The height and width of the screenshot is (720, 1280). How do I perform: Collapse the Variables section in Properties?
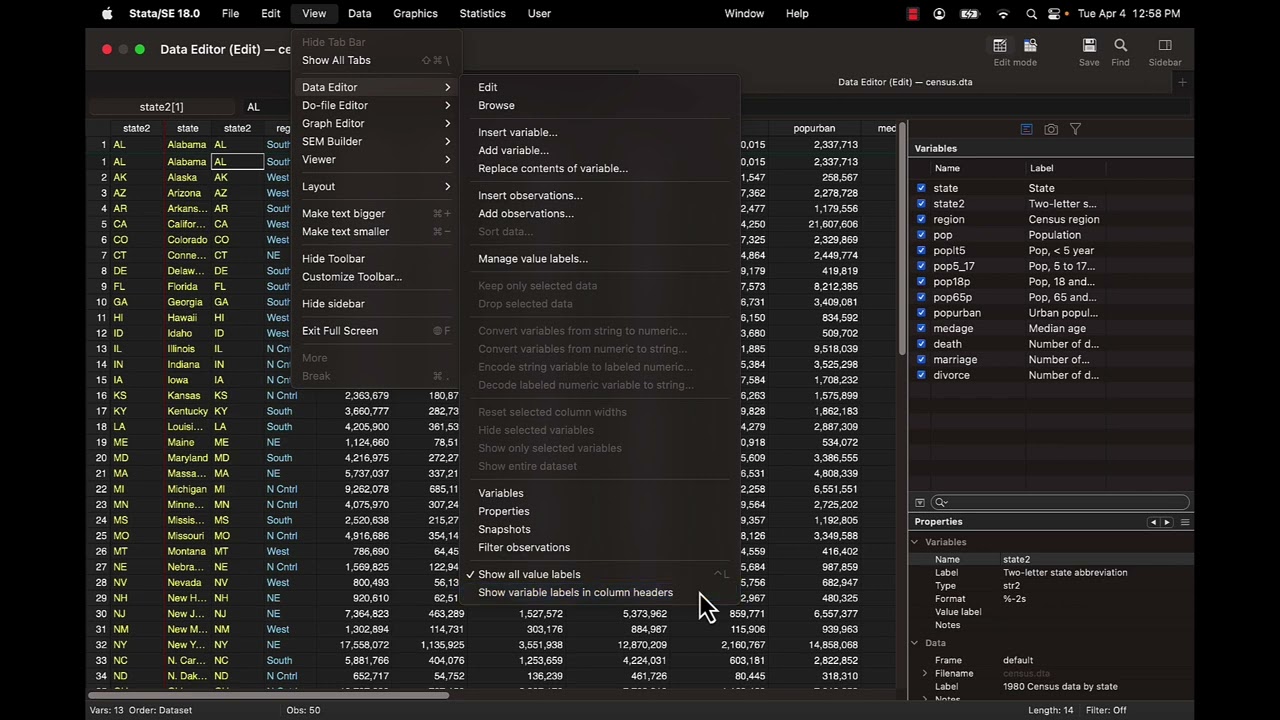914,542
